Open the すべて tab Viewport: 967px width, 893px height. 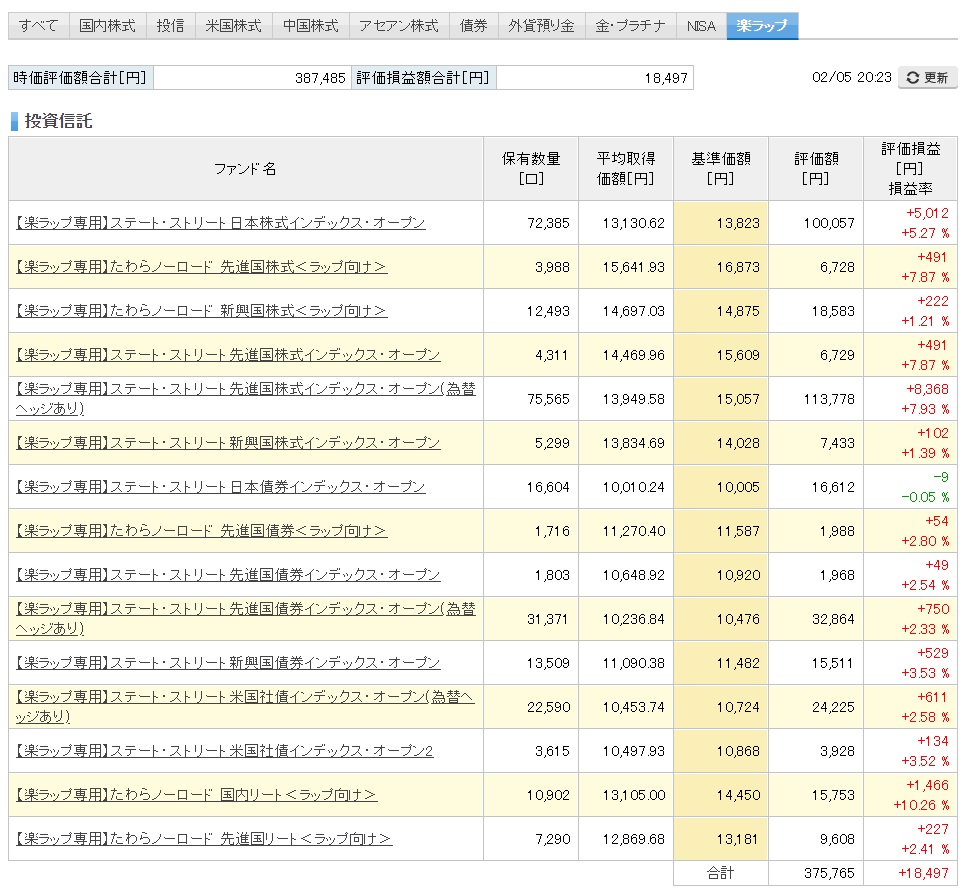tap(38, 26)
